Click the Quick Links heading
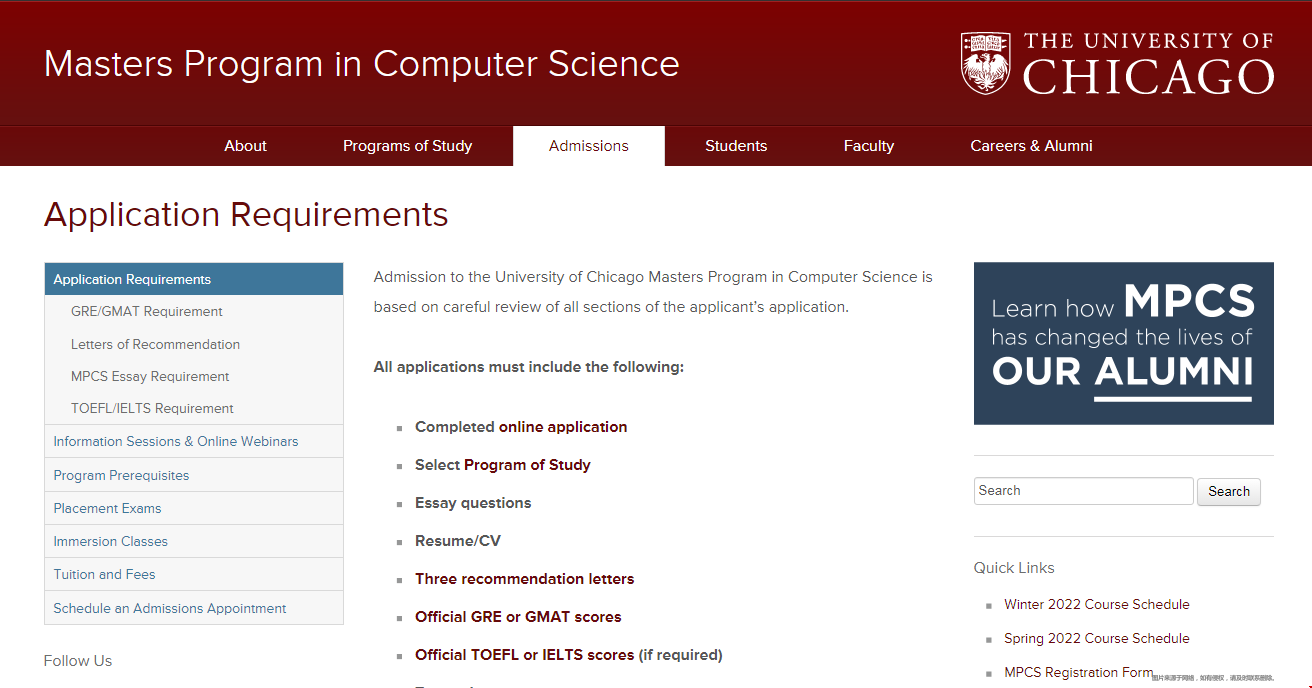The height and width of the screenshot is (688, 1312). pyautogui.click(x=1014, y=568)
